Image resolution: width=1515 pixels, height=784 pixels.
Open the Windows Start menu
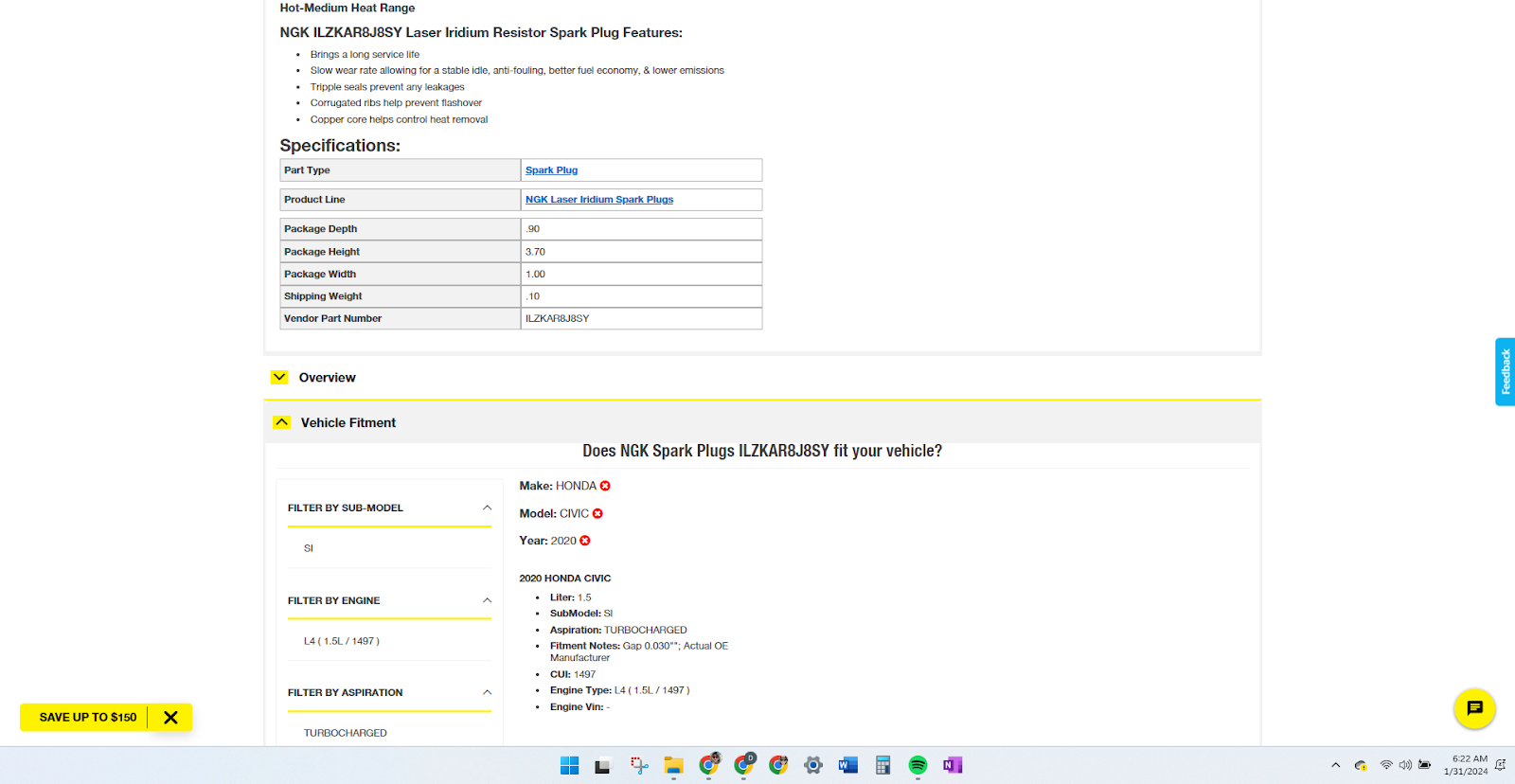tap(569, 765)
